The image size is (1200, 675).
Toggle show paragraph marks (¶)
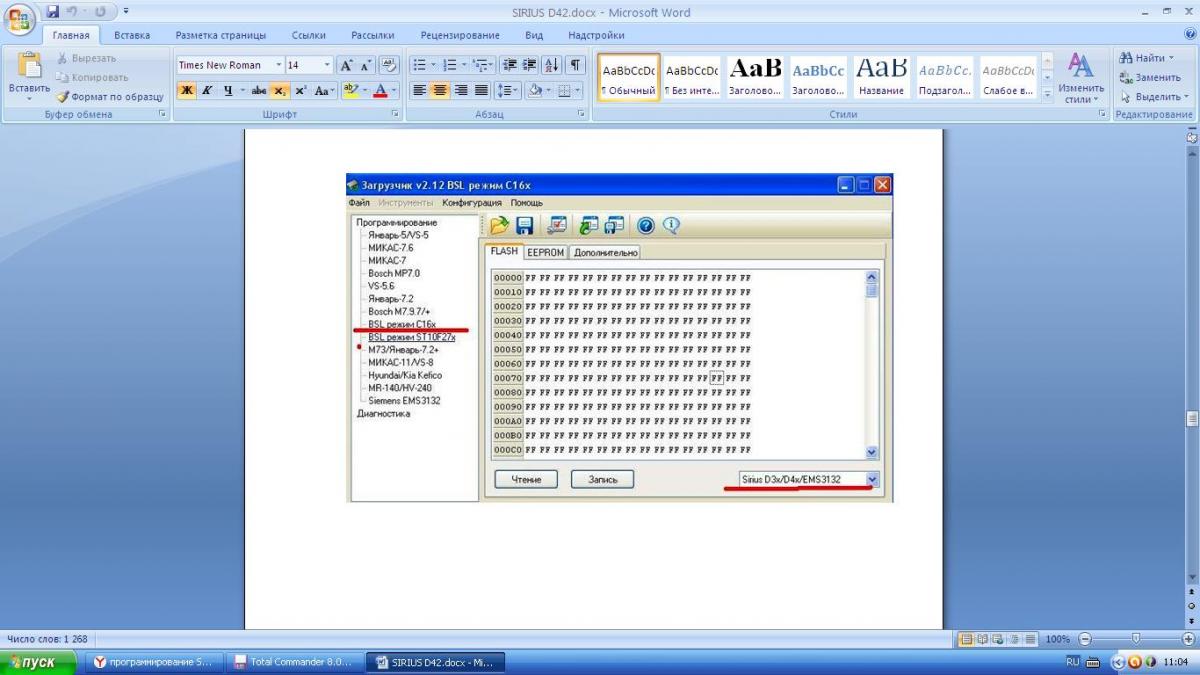point(575,65)
